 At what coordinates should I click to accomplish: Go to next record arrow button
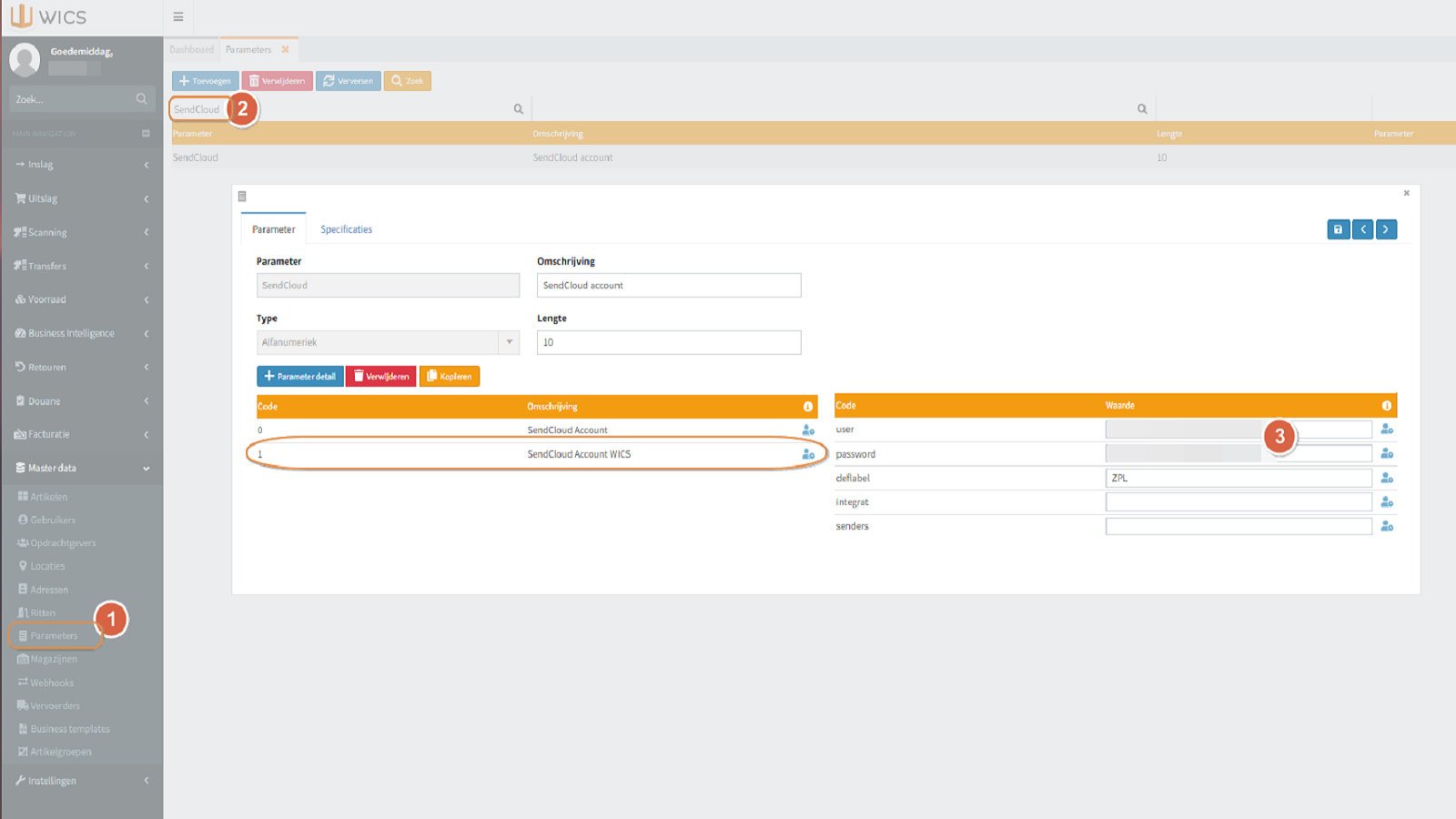(1386, 229)
